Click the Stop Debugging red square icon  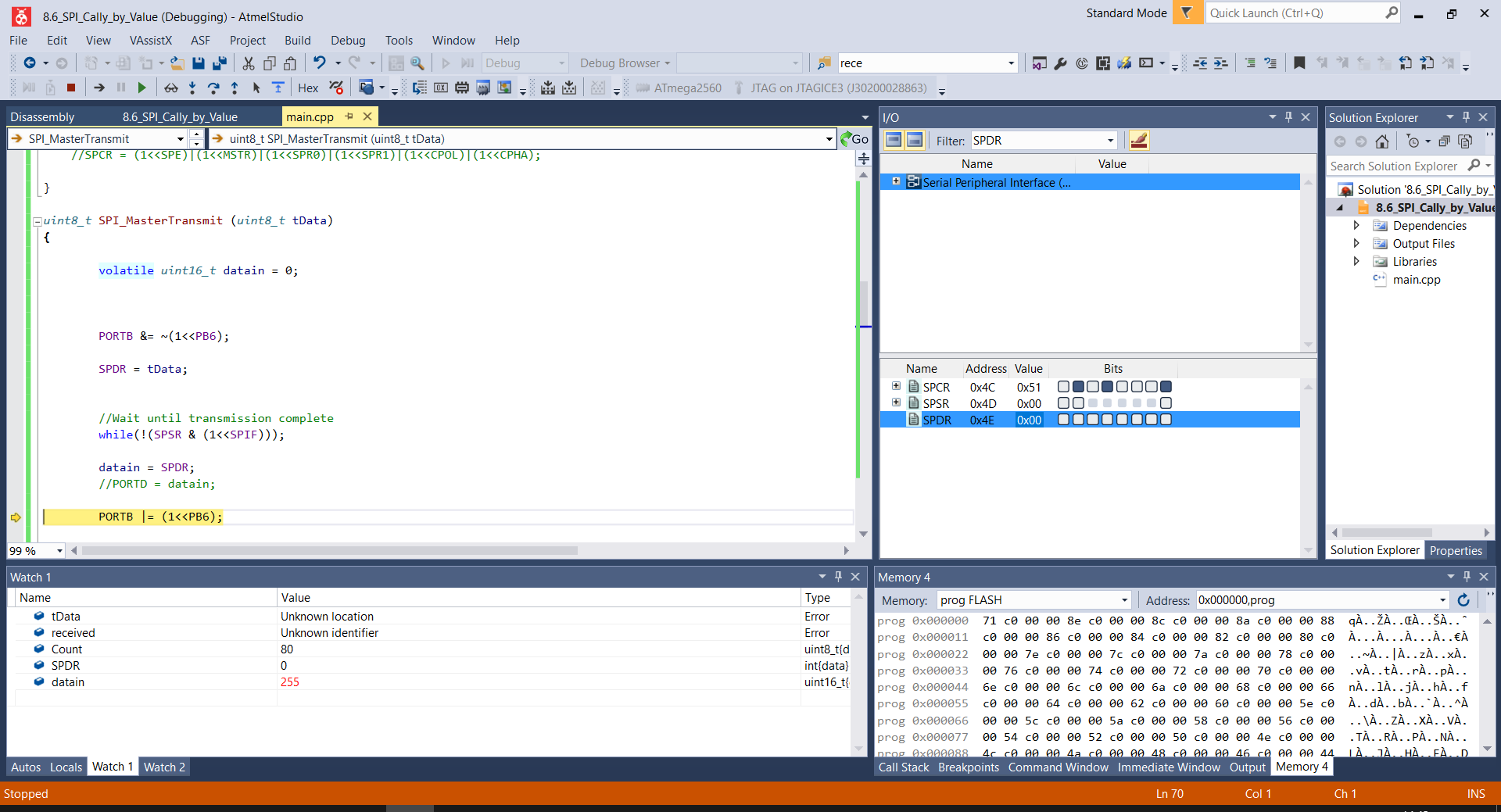pyautogui.click(x=71, y=88)
